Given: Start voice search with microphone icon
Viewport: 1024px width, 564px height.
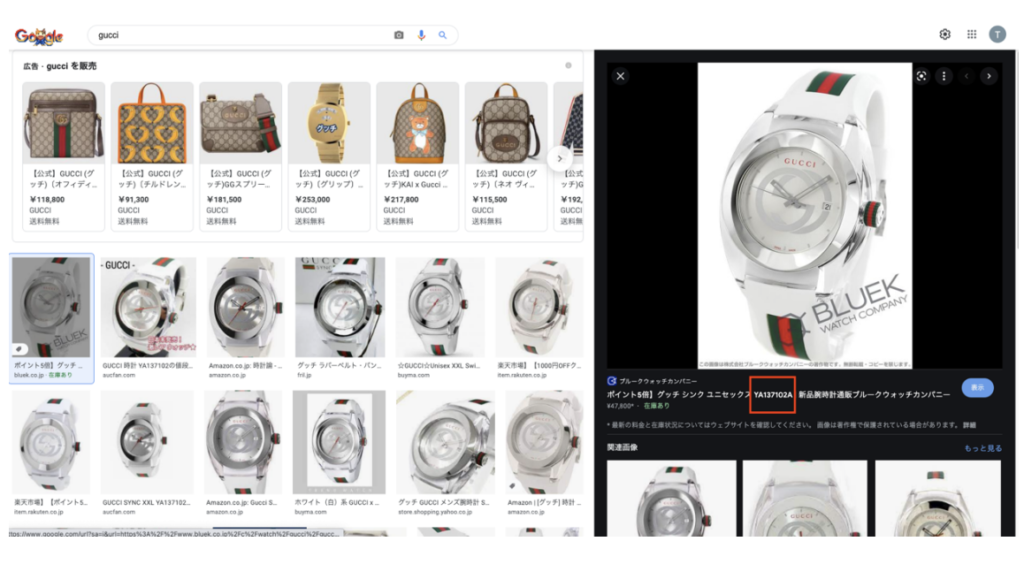Looking at the screenshot, I should pos(421,35).
